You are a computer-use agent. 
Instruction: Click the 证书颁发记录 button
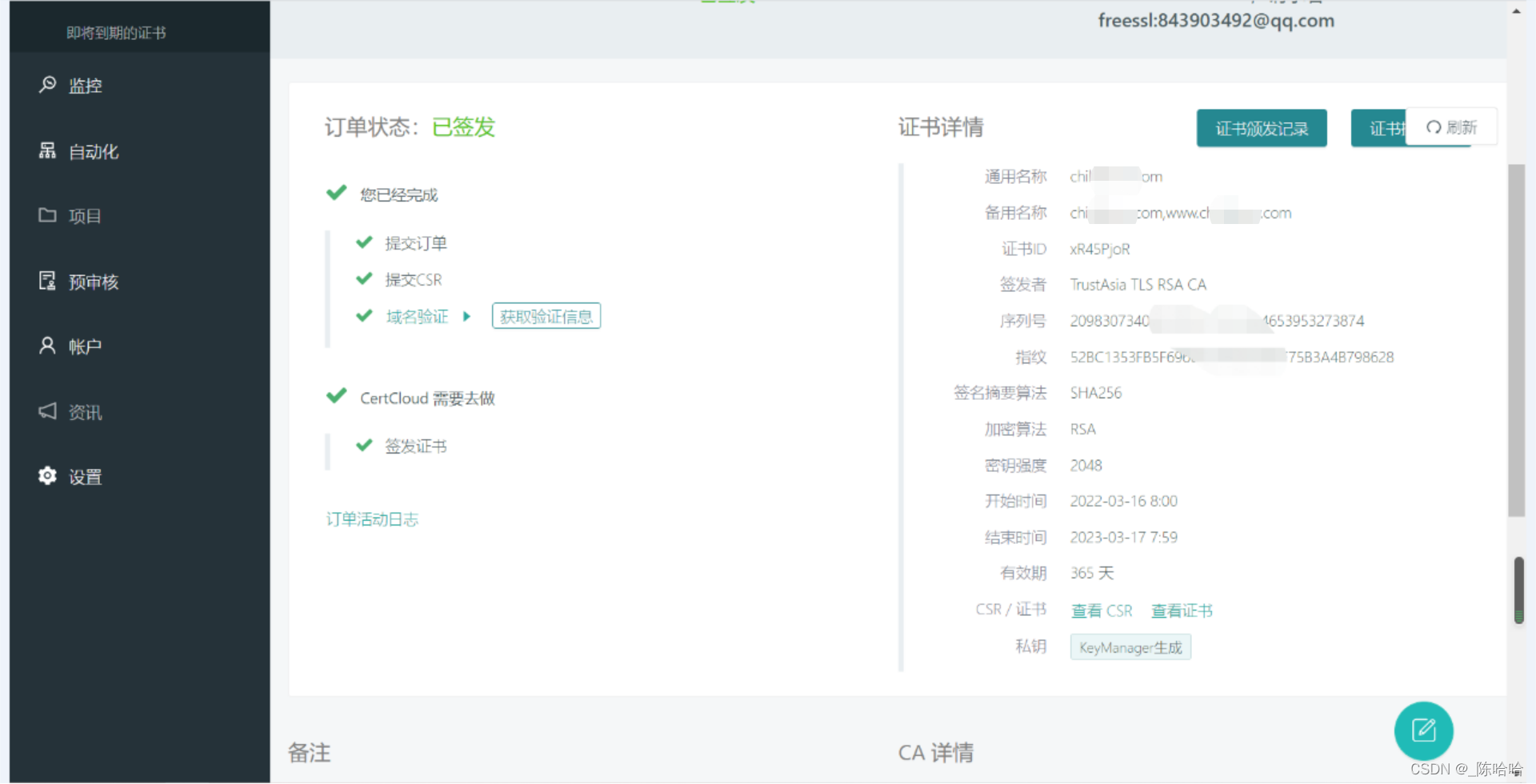click(1262, 129)
